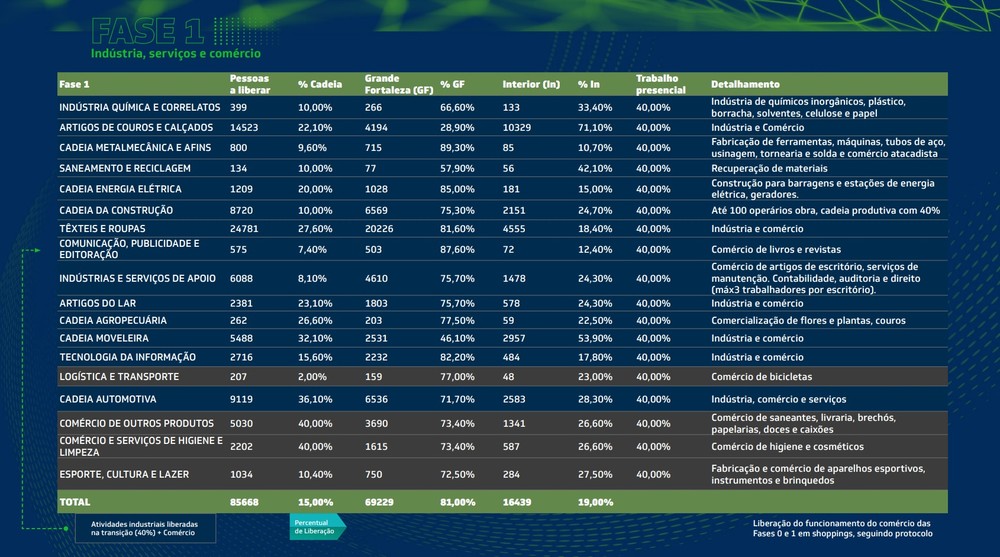Image resolution: width=1000 pixels, height=557 pixels.
Task: Click the total "19,00%" interior percentage
Action: [595, 502]
